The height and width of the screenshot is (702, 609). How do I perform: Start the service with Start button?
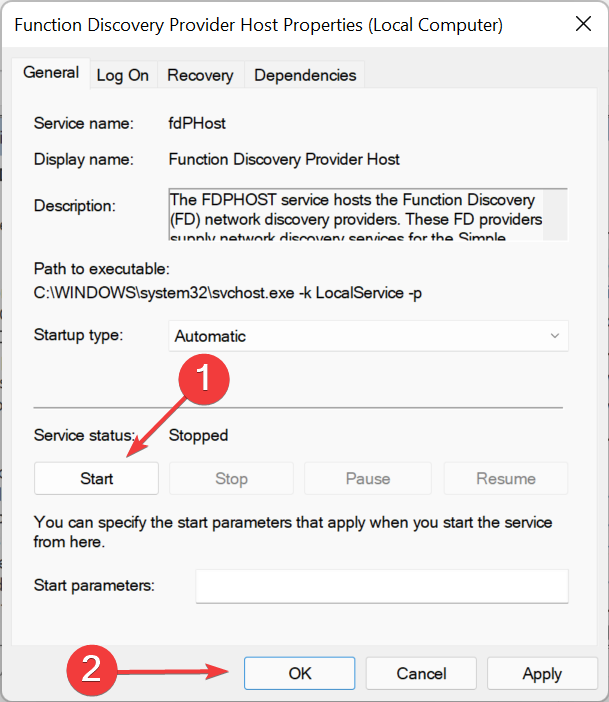pos(96,478)
